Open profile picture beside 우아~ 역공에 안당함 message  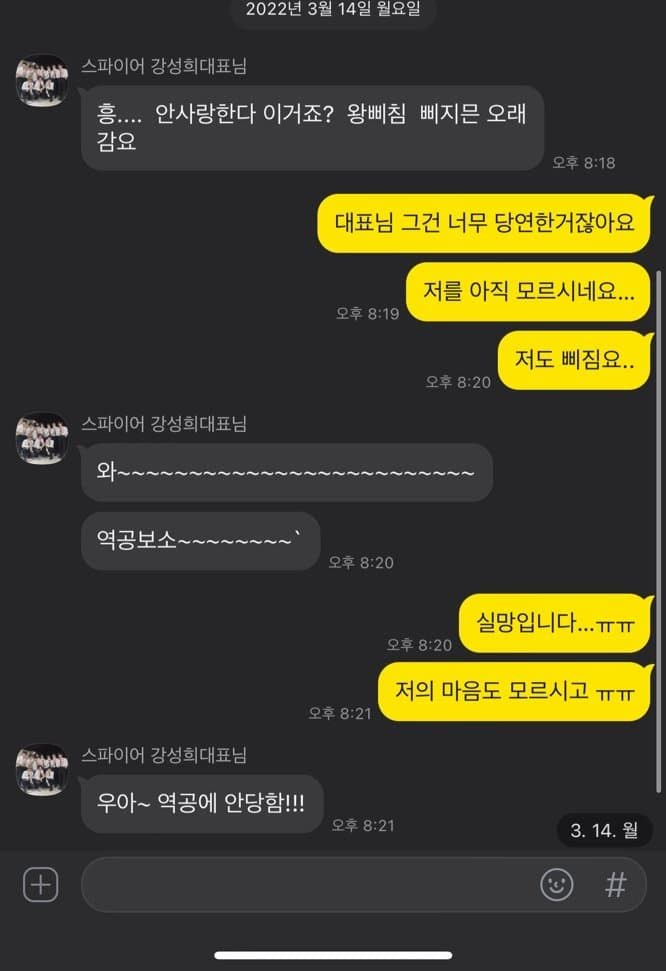point(42,770)
